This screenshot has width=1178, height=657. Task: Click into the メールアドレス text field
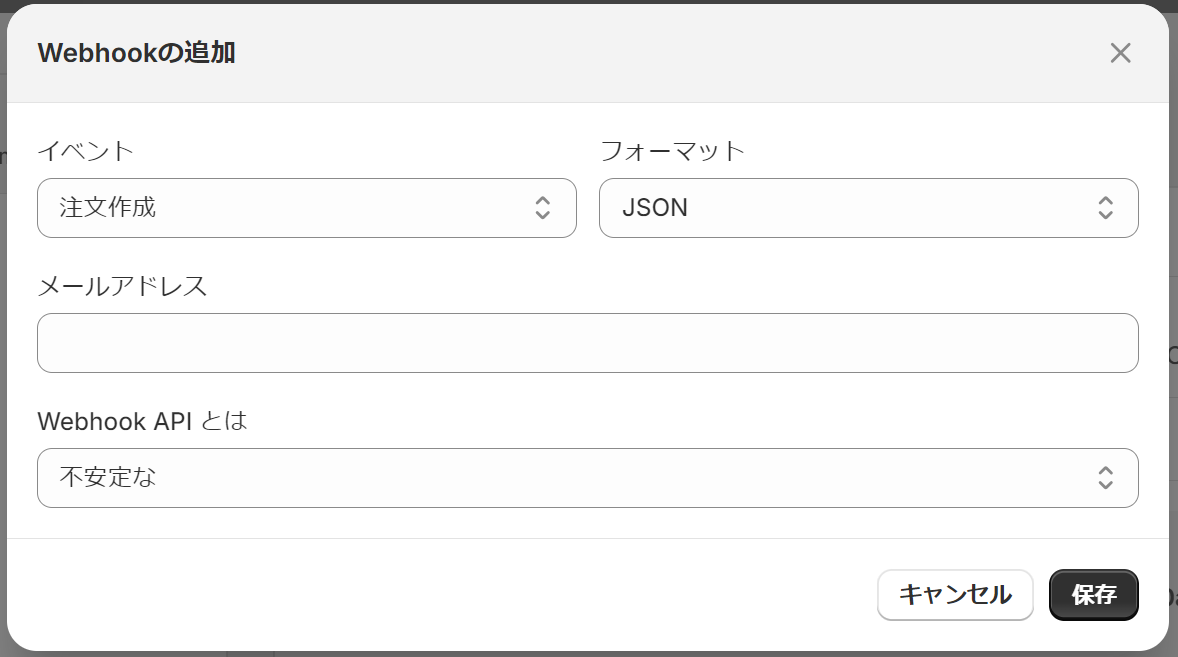tap(587, 343)
